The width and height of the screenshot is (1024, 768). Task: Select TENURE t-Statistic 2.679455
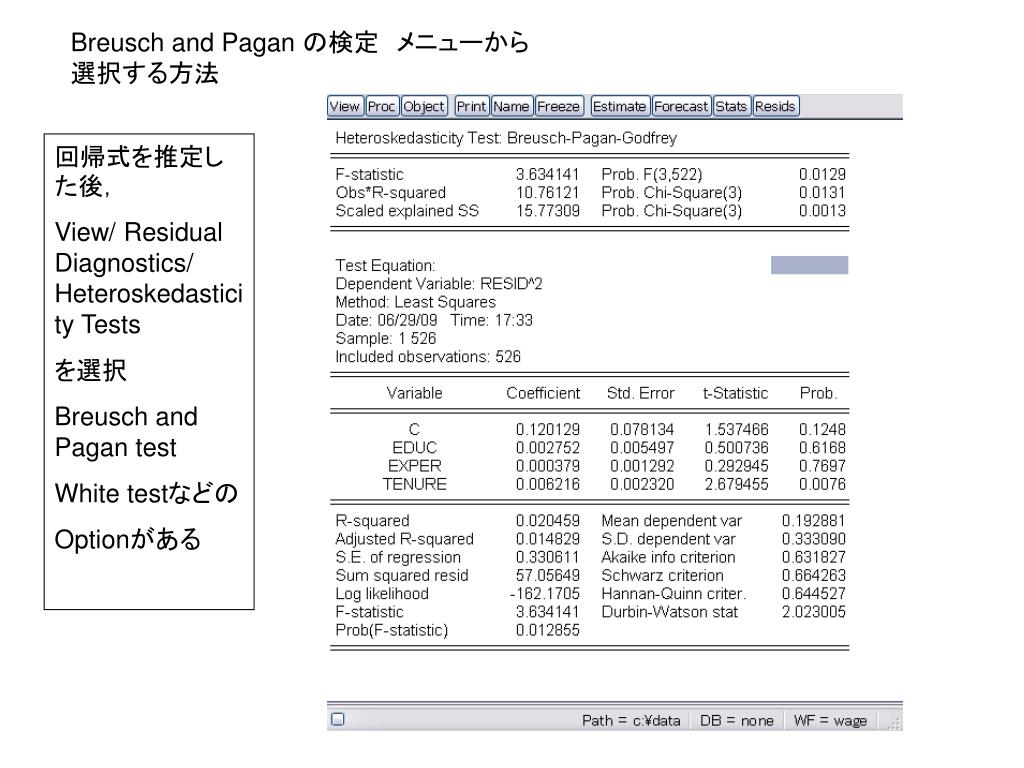pos(736,485)
